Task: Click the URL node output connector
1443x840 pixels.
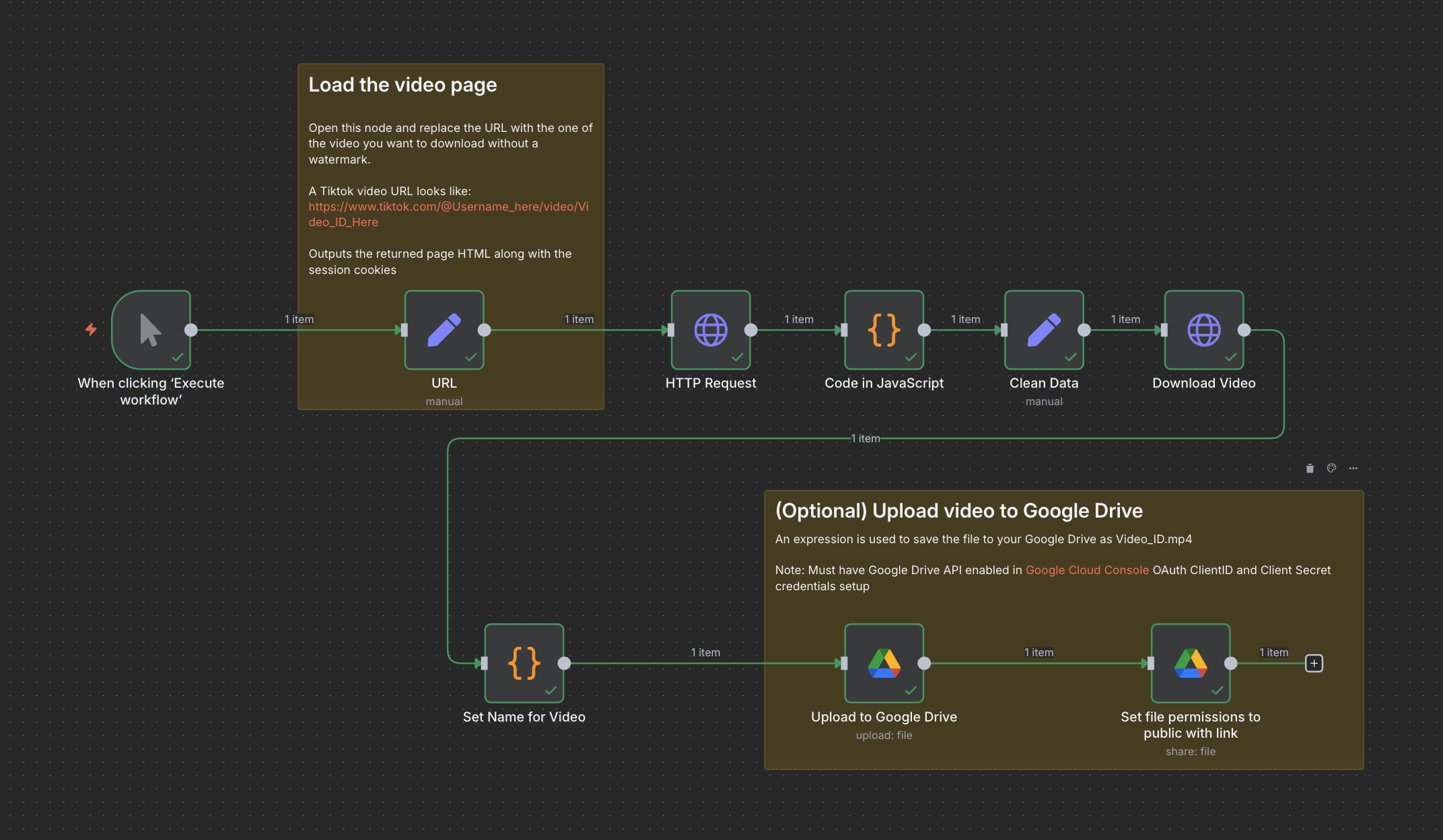Action: click(x=484, y=330)
